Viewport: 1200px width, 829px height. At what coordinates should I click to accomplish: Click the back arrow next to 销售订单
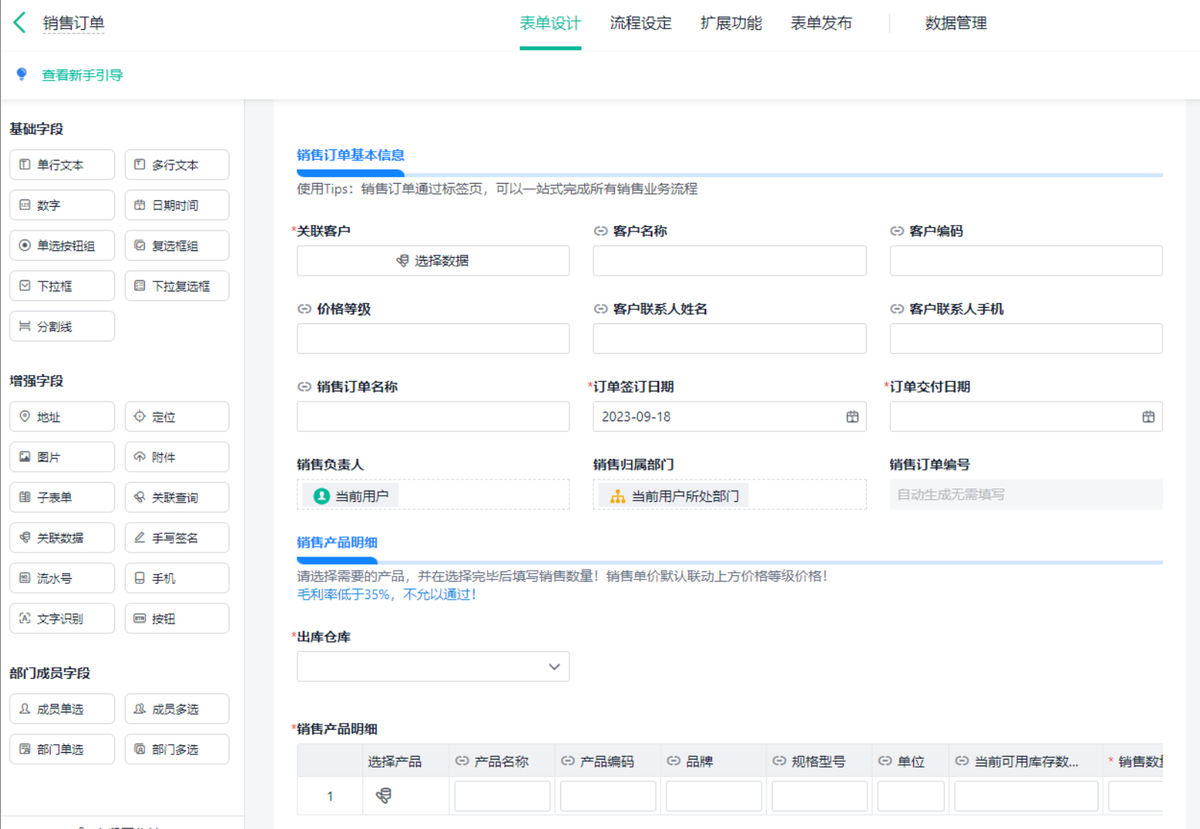(19, 23)
